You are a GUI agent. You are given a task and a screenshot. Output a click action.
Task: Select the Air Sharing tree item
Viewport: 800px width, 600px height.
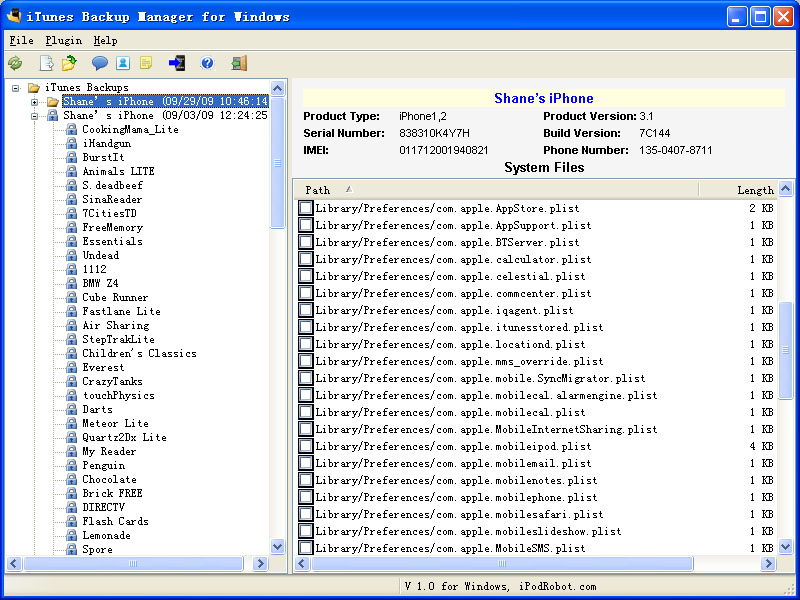[116, 325]
